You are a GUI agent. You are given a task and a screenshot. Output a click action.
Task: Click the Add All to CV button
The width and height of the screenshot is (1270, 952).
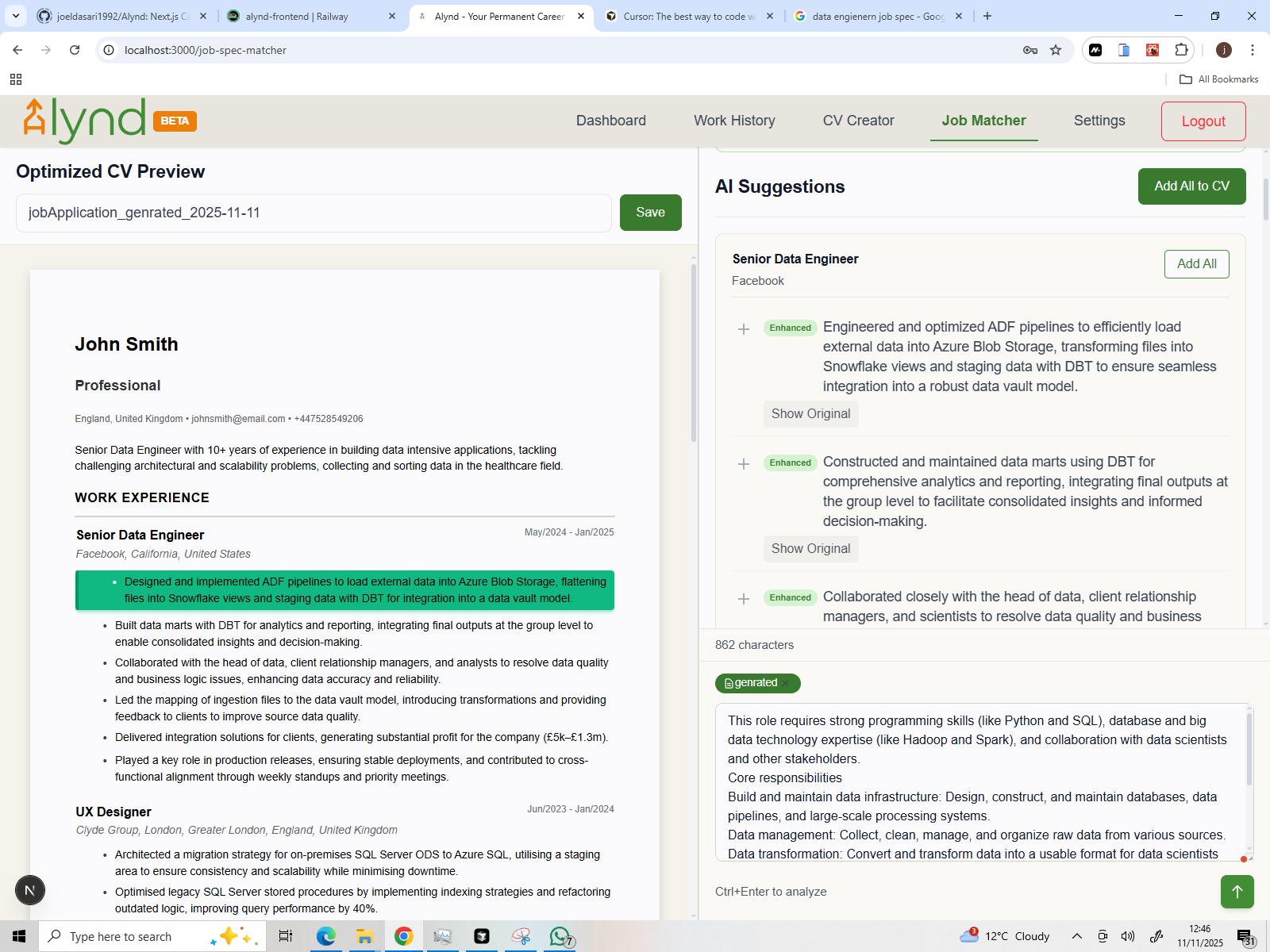pos(1191,186)
